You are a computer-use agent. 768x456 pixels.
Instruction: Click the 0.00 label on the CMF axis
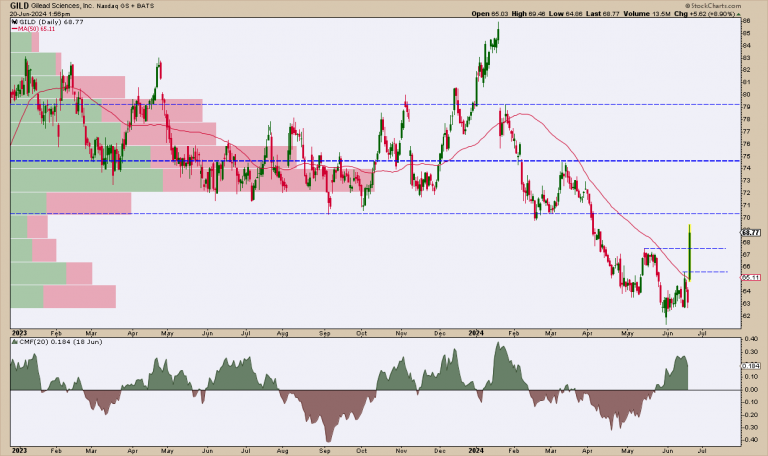pyautogui.click(x=750, y=389)
